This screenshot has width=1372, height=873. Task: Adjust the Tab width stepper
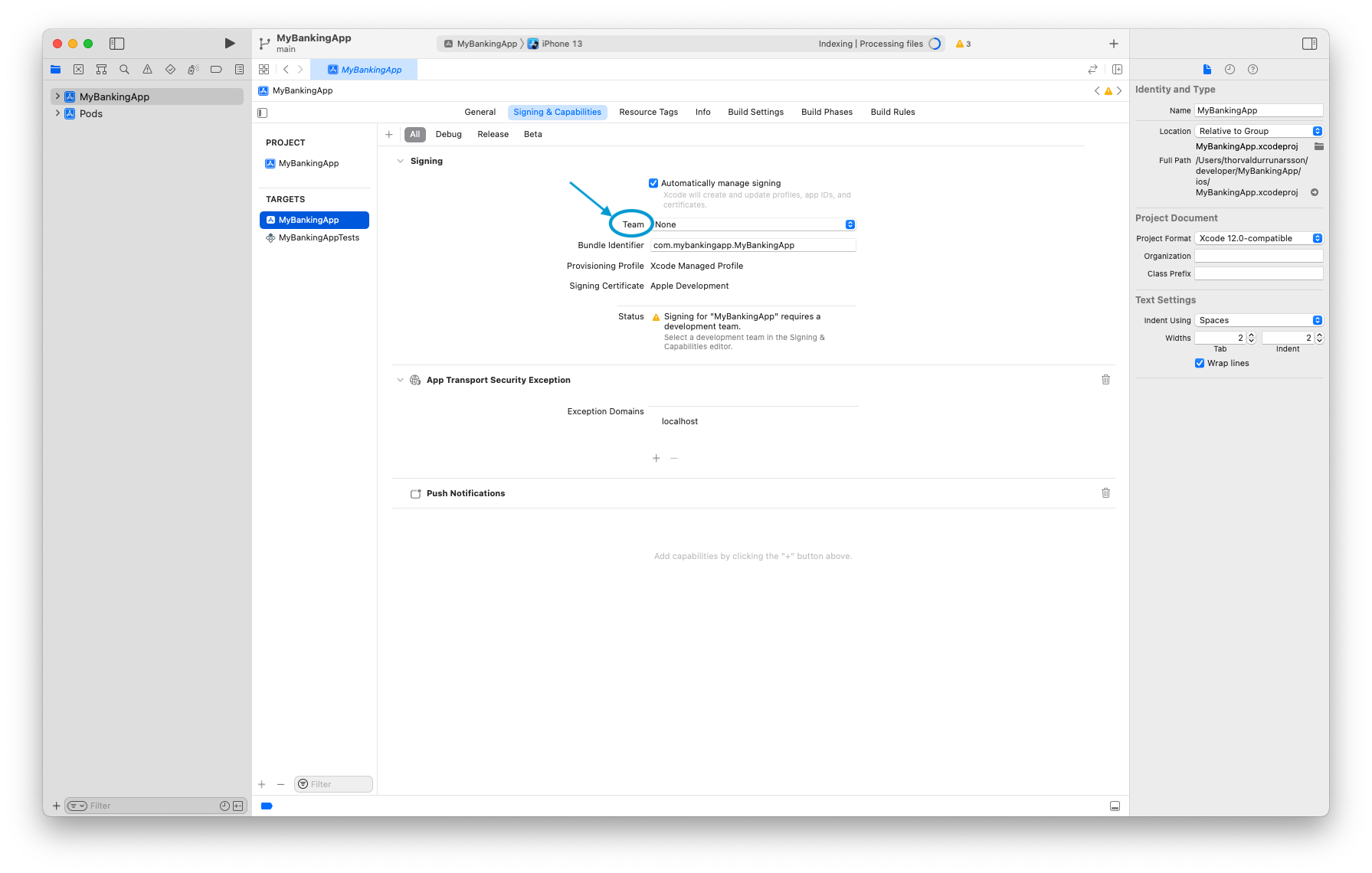click(x=1252, y=338)
